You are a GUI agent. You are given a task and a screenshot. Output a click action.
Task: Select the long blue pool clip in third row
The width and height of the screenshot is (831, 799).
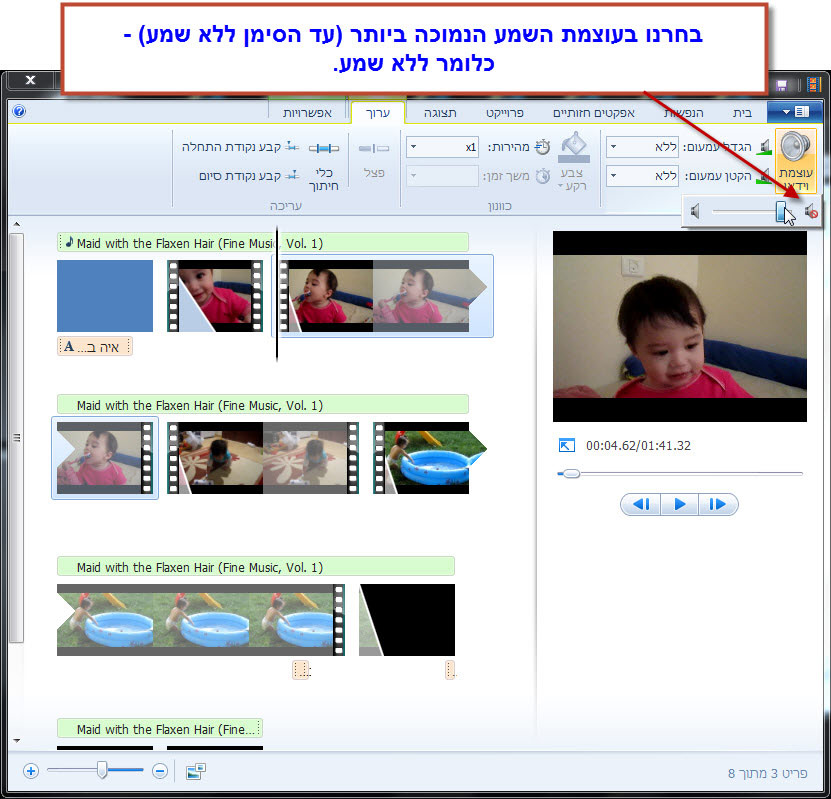201,620
